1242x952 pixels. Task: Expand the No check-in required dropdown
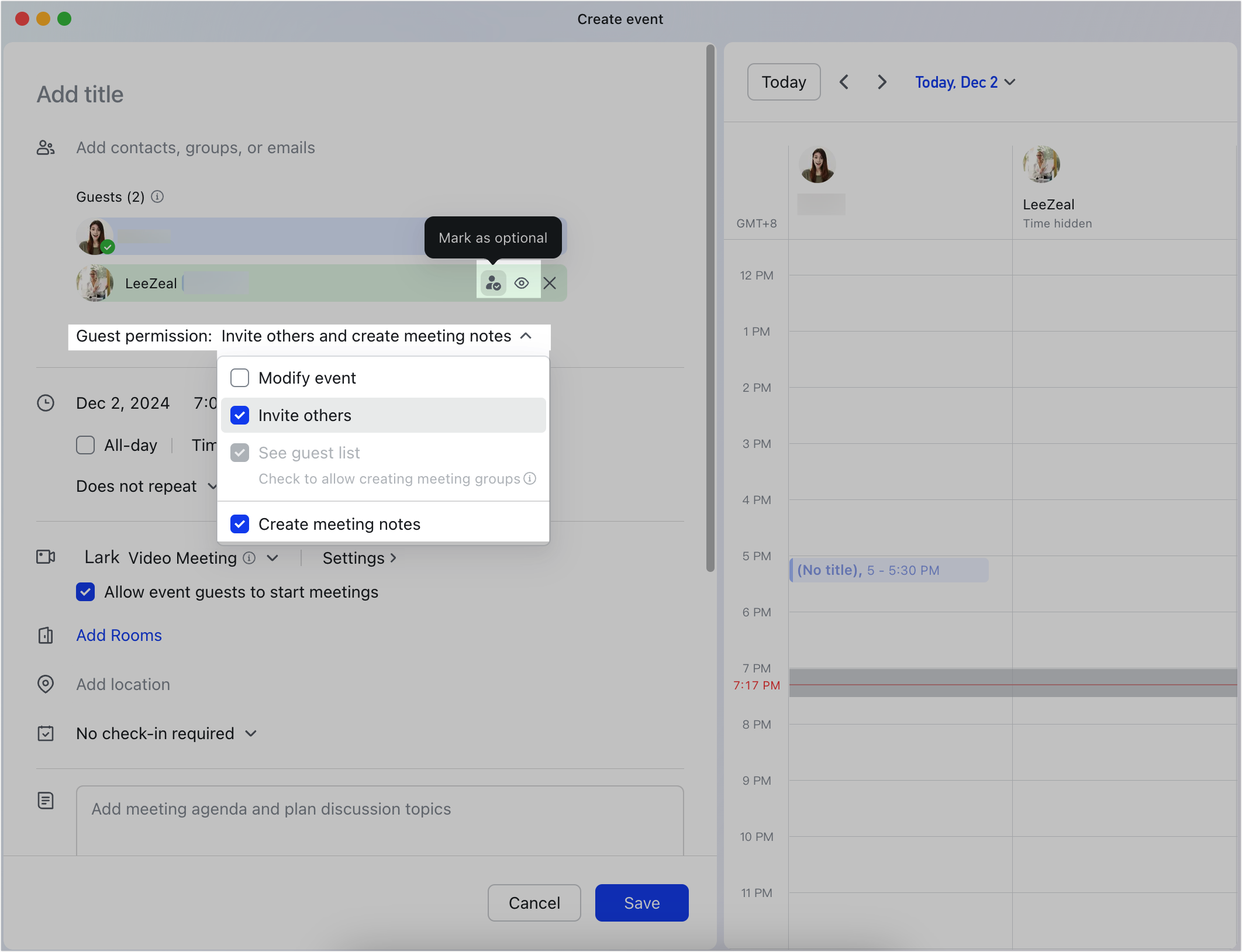pyautogui.click(x=166, y=733)
